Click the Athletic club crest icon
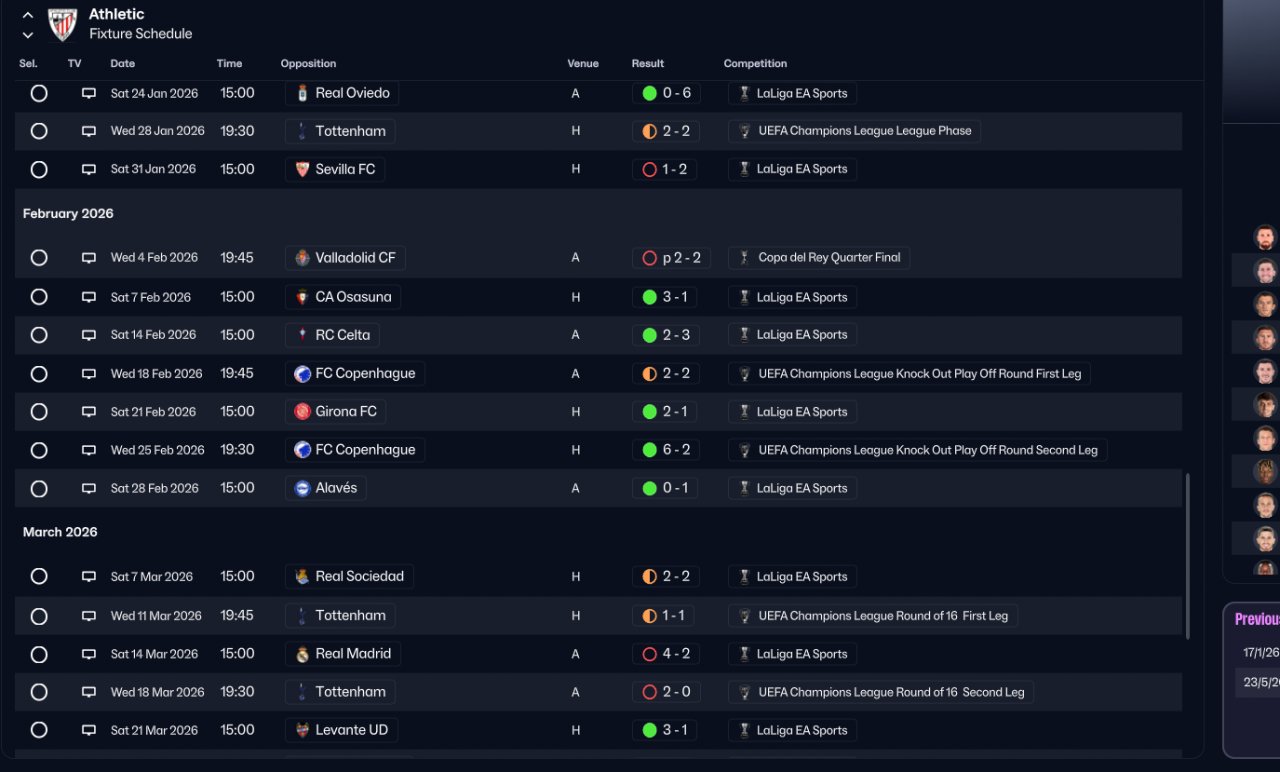1280x772 pixels. [62, 24]
